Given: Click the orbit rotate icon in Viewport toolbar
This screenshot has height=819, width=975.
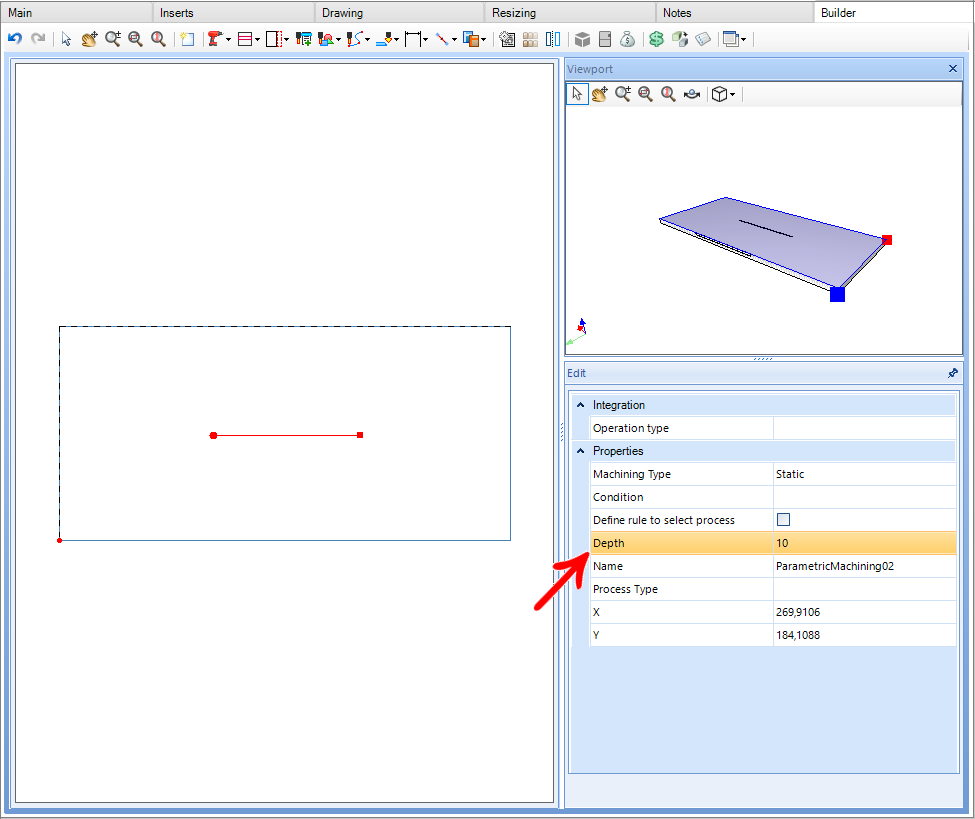Looking at the screenshot, I should (691, 94).
